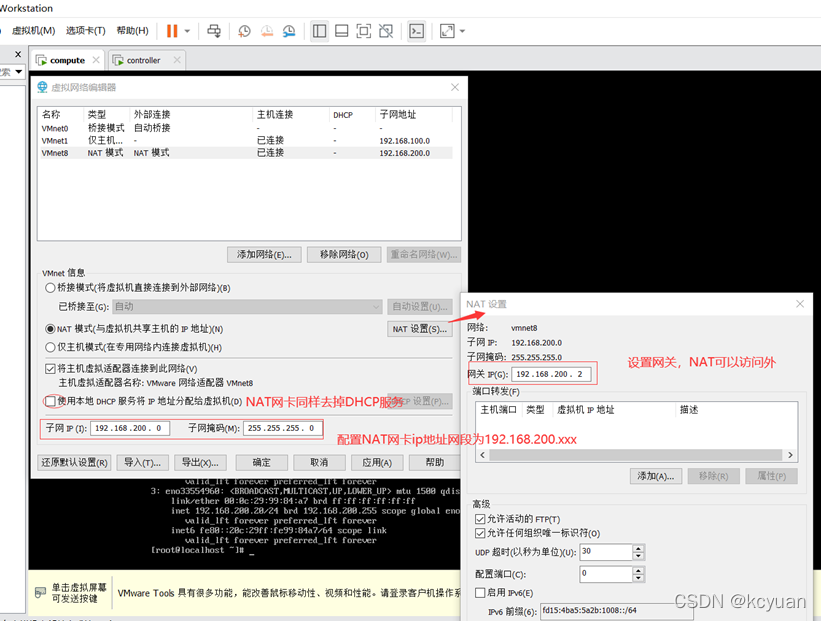Toggle the 允许活动的 FTP checkbox
Viewport: 821px width, 621px height.
480,519
